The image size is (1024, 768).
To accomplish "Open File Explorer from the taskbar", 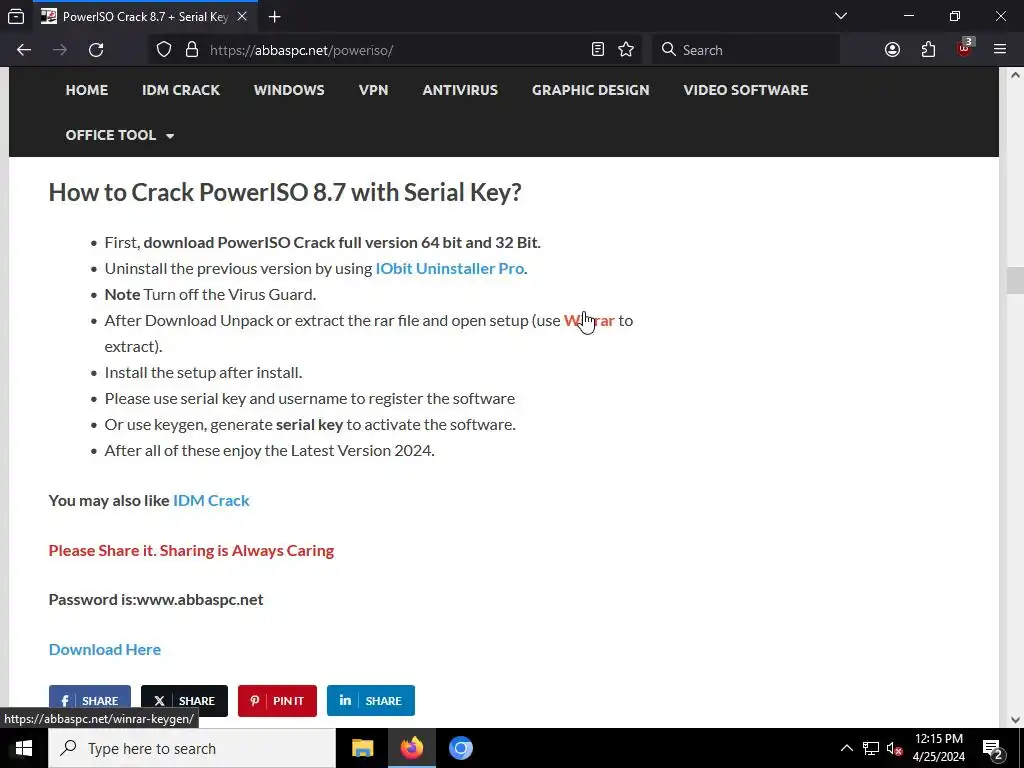I will 362,748.
